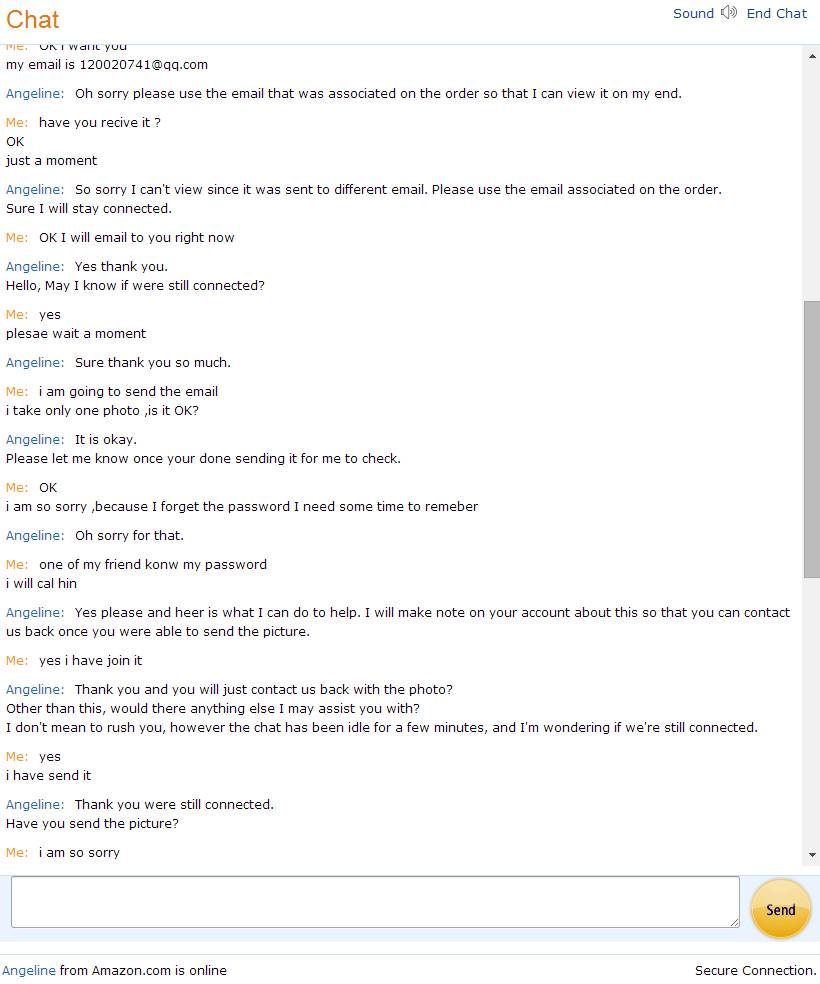The width and height of the screenshot is (820, 984).
Task: Click the scrollbar down arrow
Action: [811, 855]
